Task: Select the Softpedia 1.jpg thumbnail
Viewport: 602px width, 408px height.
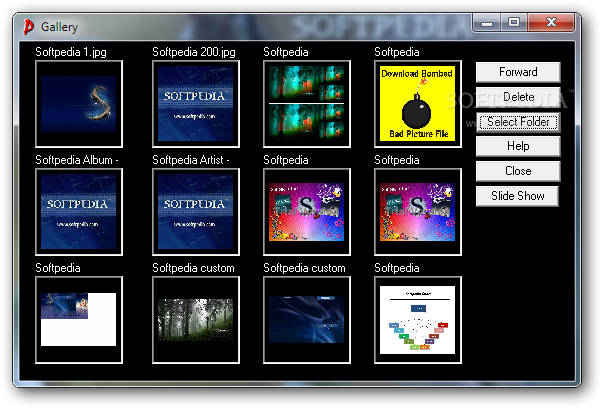Action: [x=79, y=104]
